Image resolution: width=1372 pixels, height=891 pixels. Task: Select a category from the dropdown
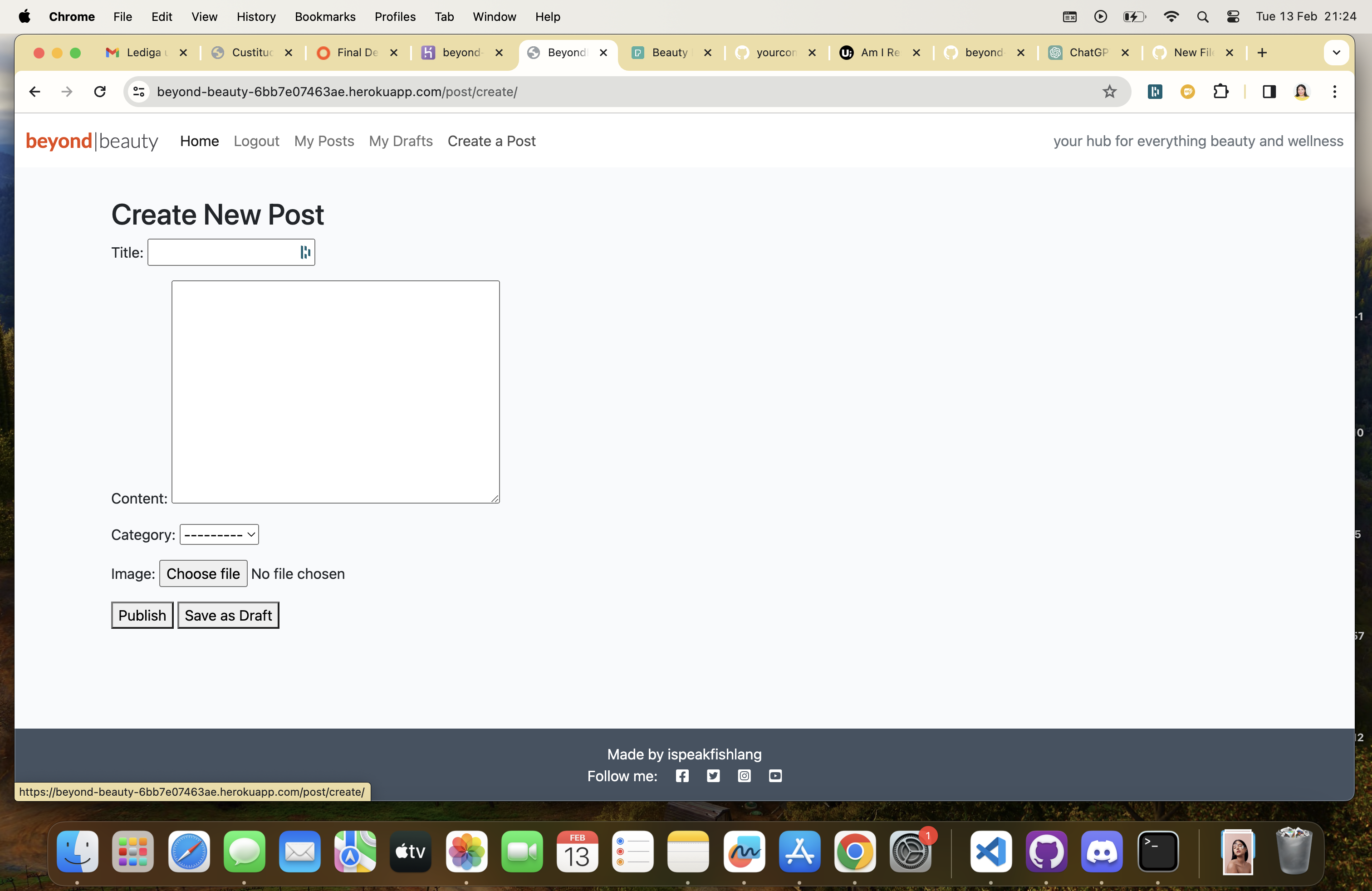click(x=218, y=534)
